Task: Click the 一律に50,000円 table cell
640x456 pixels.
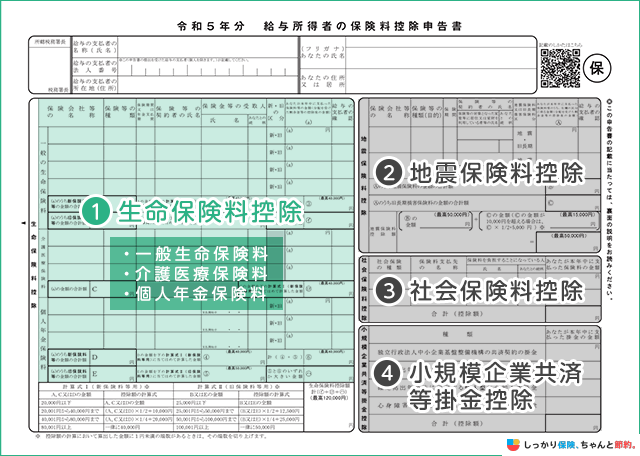Action: 271,427
